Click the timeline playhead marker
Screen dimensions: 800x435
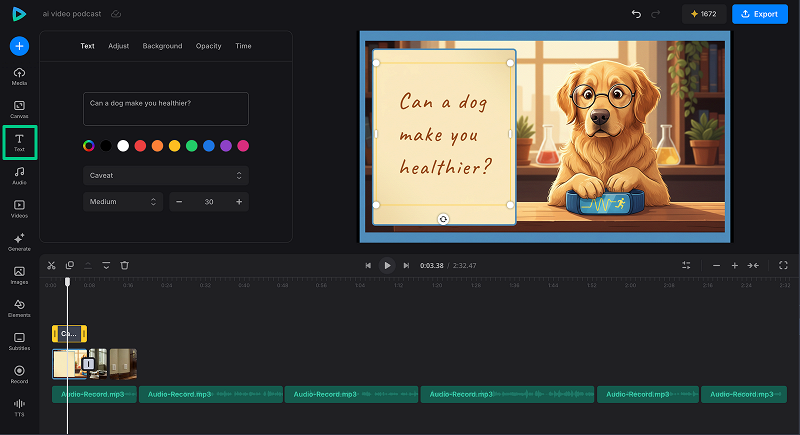67,282
